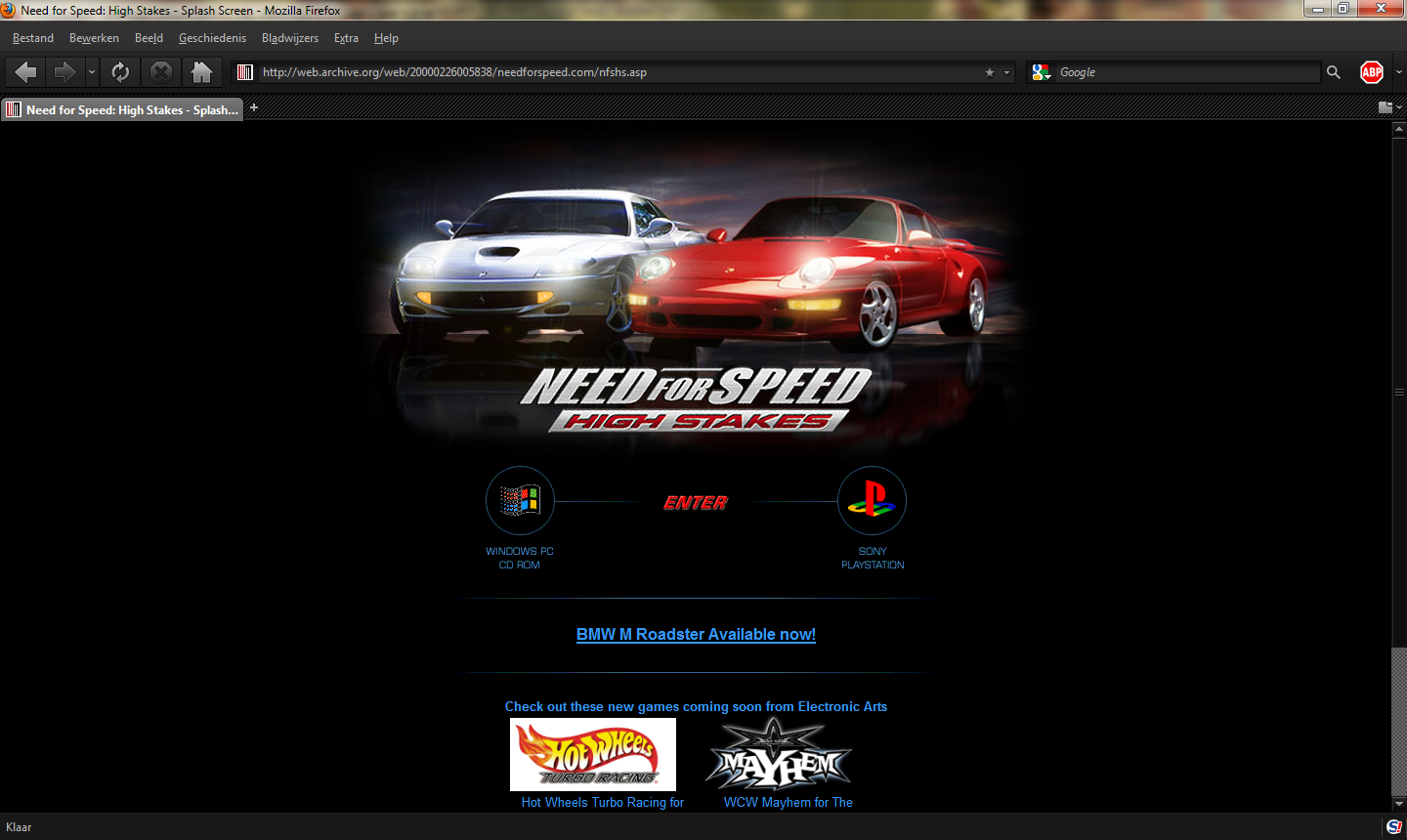Click the S add-on icon in status bar
Image resolution: width=1407 pixels, height=840 pixels.
[x=1393, y=827]
